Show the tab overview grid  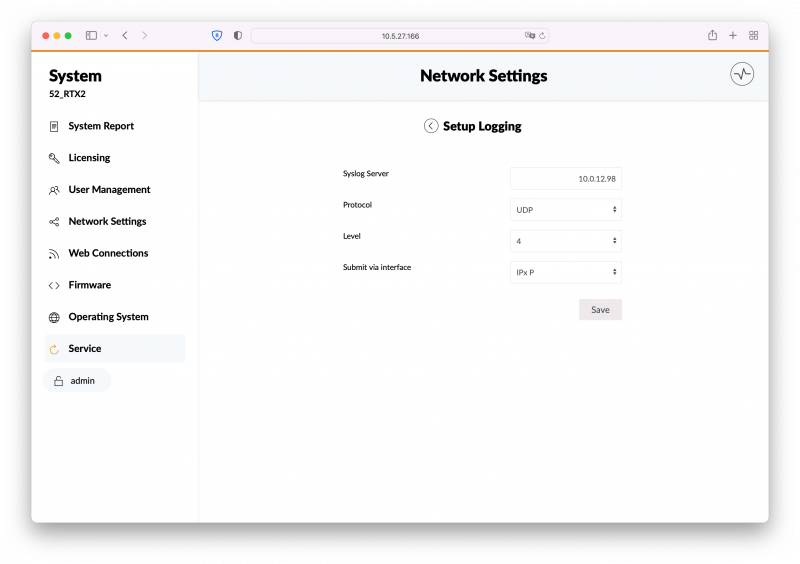coord(754,36)
